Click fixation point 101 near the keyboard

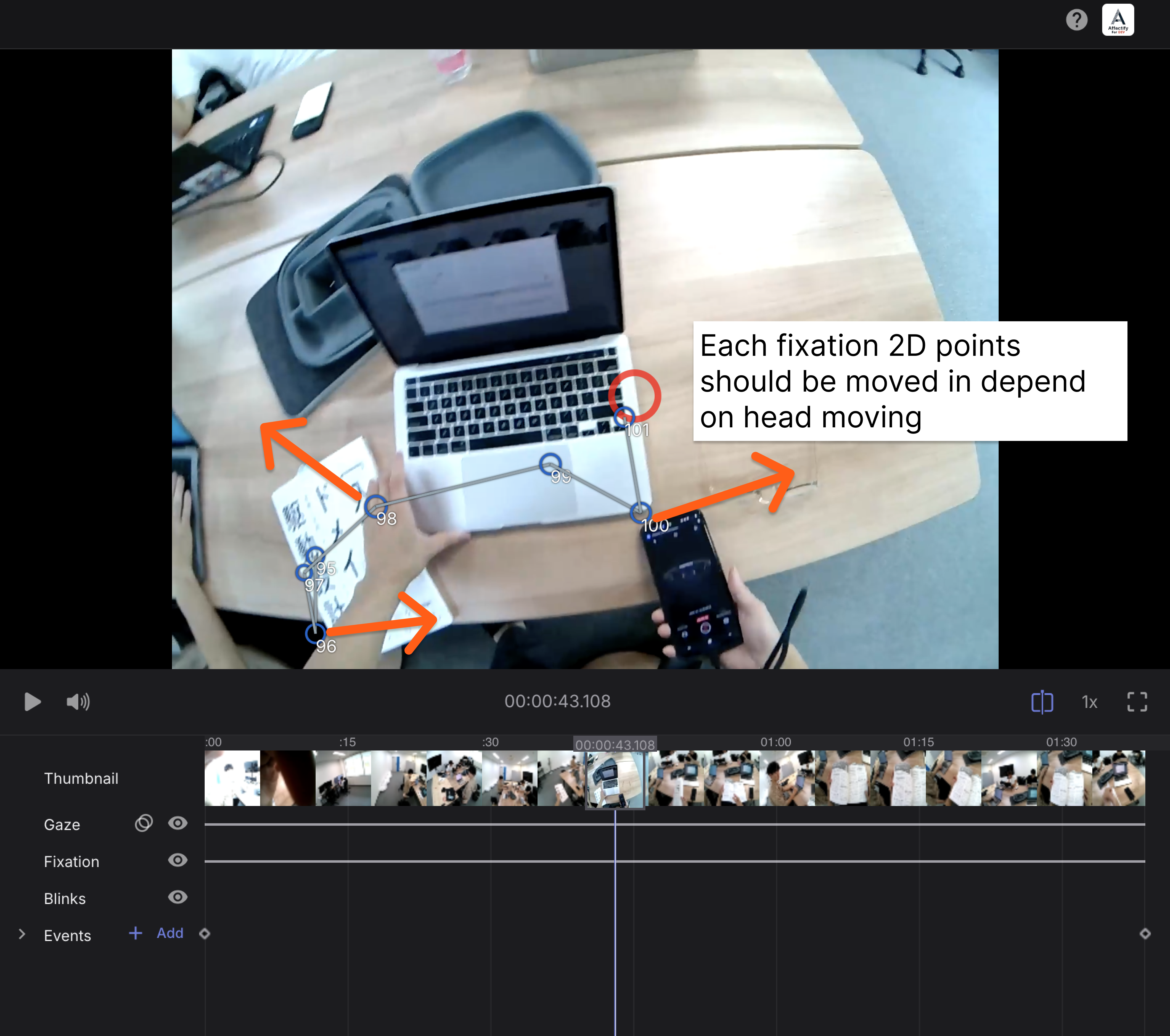point(624,417)
